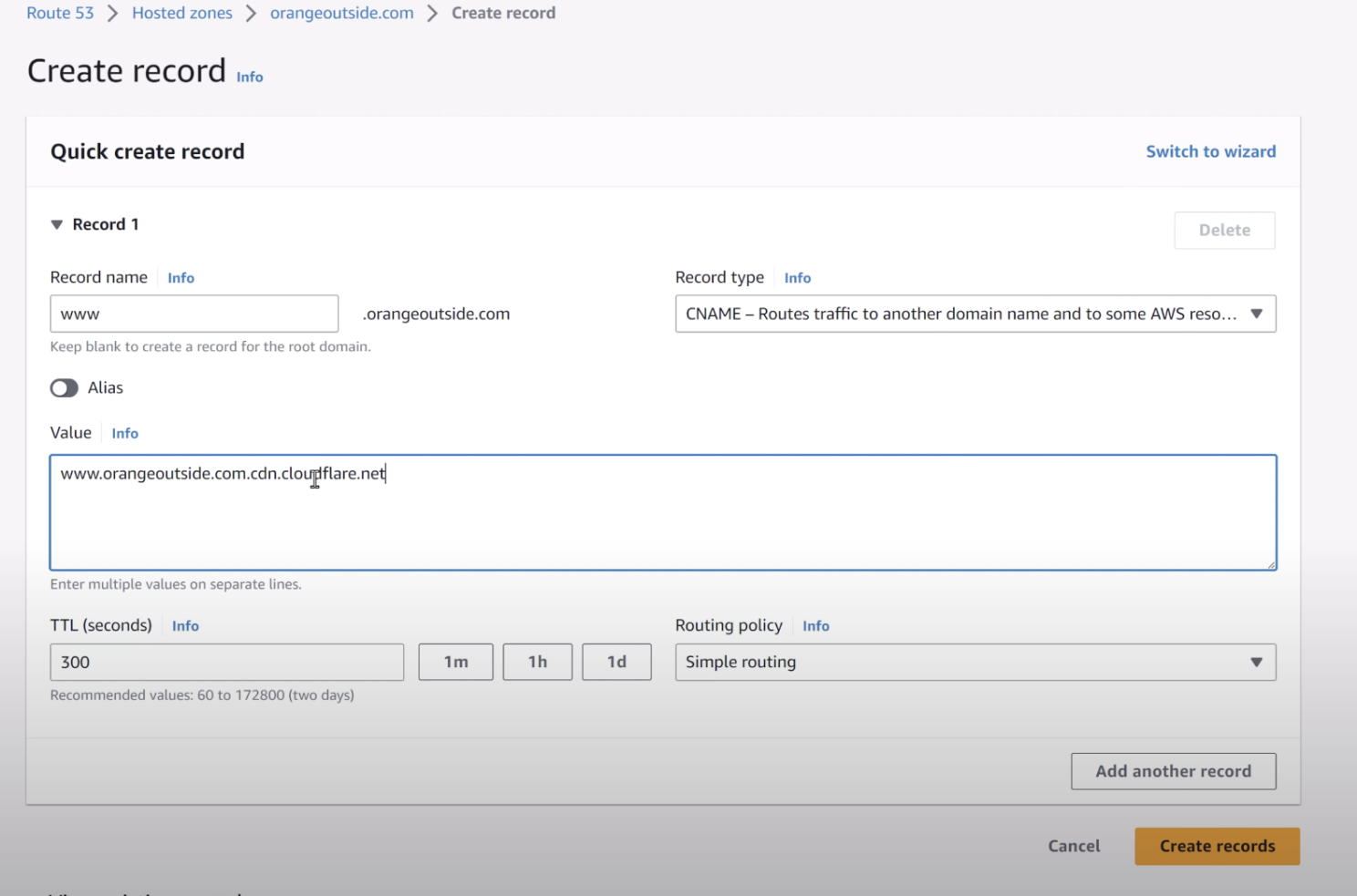Focus the Record name field containing www
1357x896 pixels.
click(194, 314)
